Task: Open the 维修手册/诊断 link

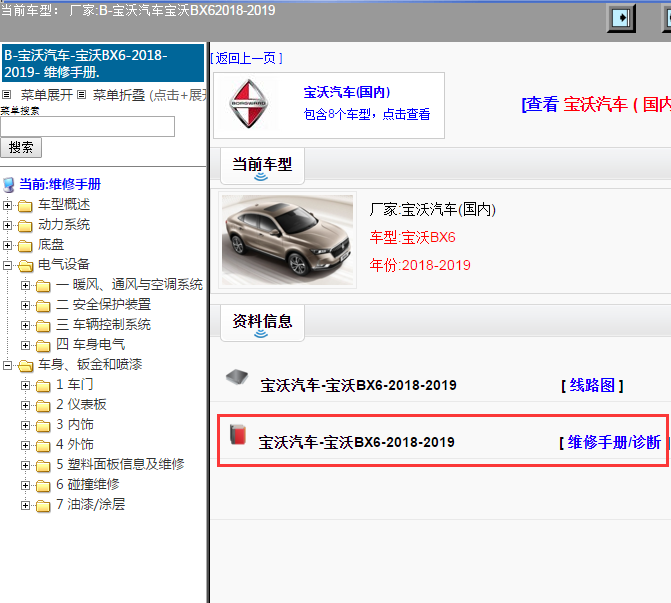Action: [x=614, y=443]
